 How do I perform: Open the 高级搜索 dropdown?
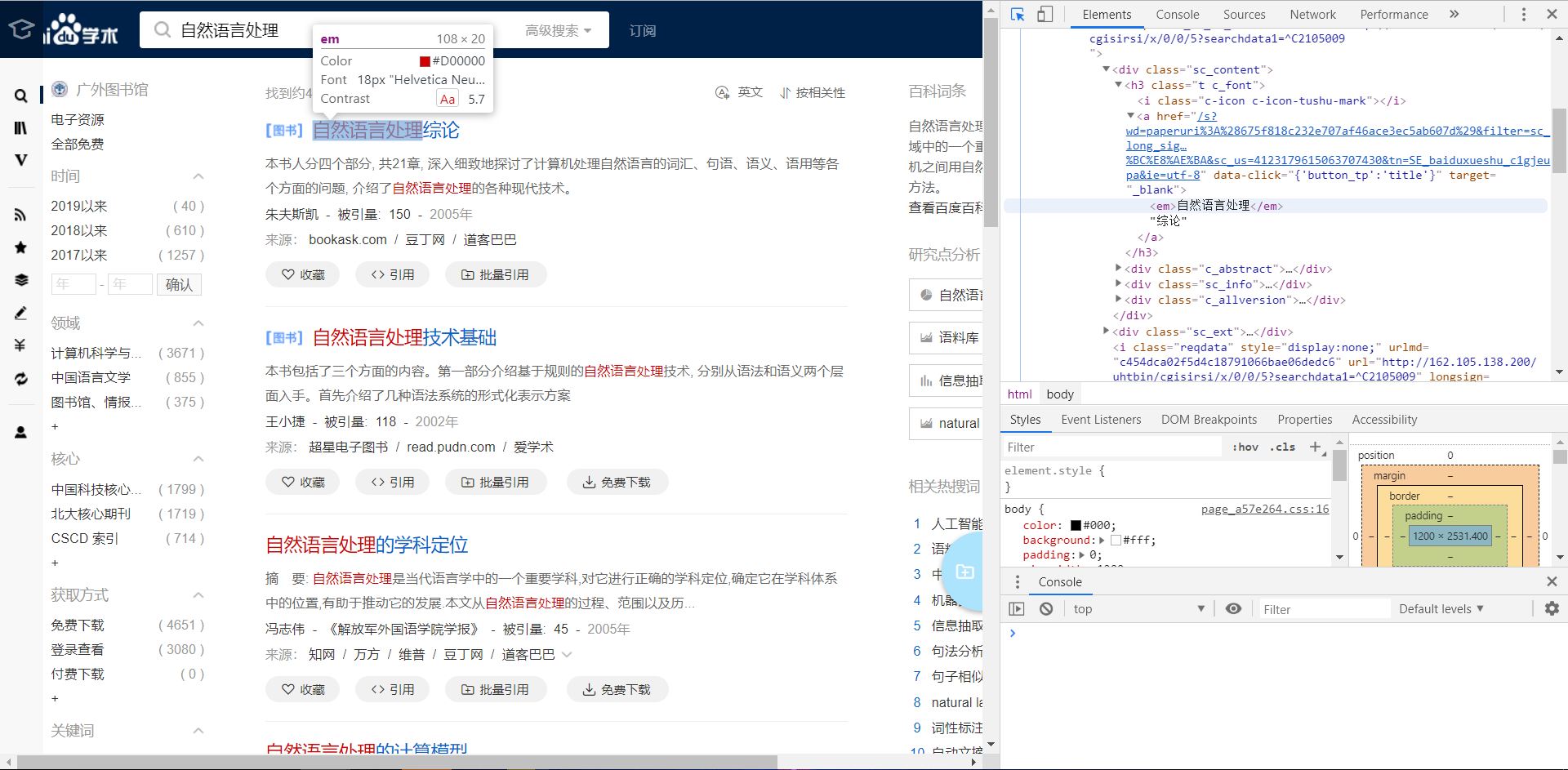[559, 30]
